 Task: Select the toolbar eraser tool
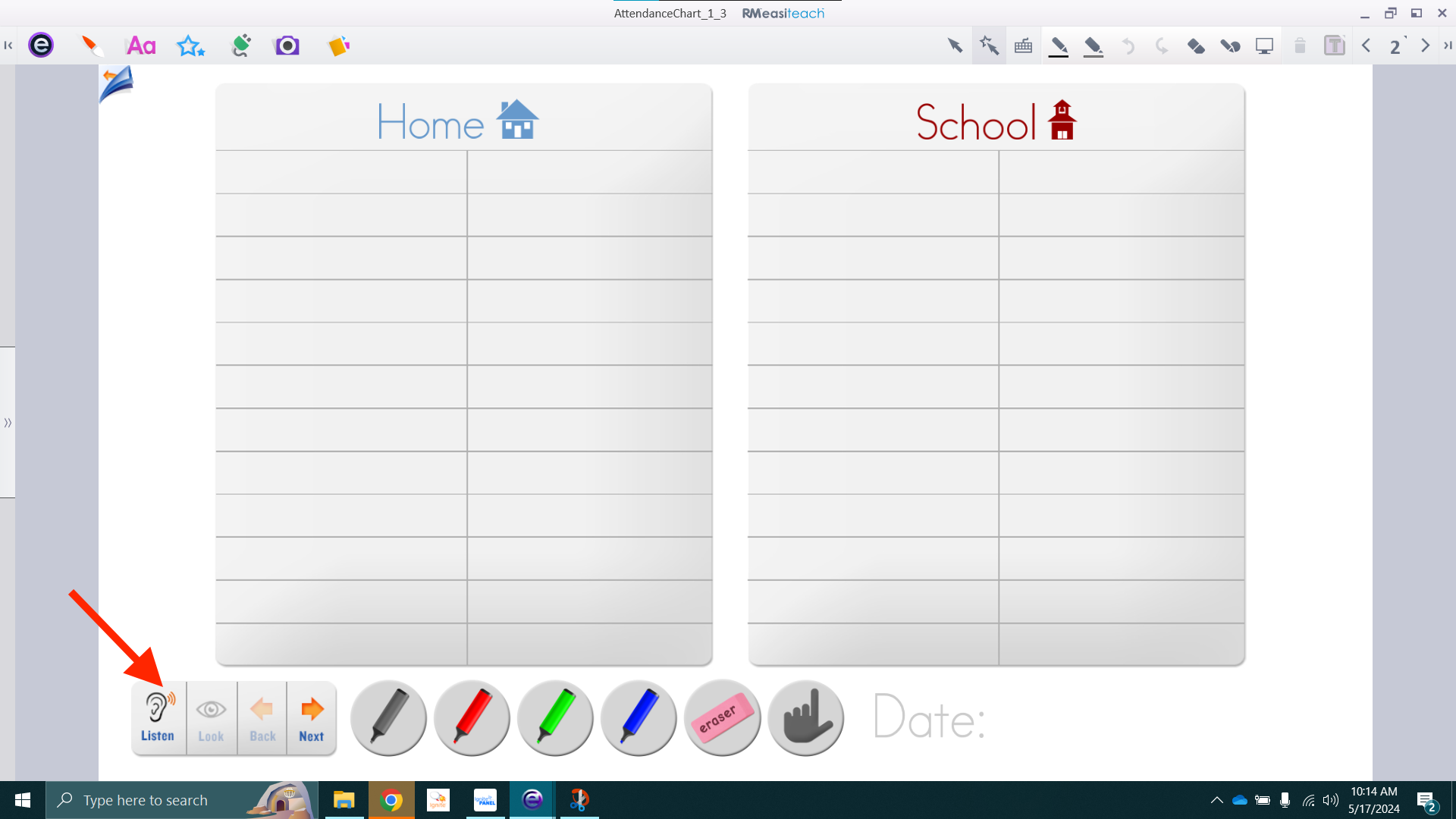coord(1196,45)
